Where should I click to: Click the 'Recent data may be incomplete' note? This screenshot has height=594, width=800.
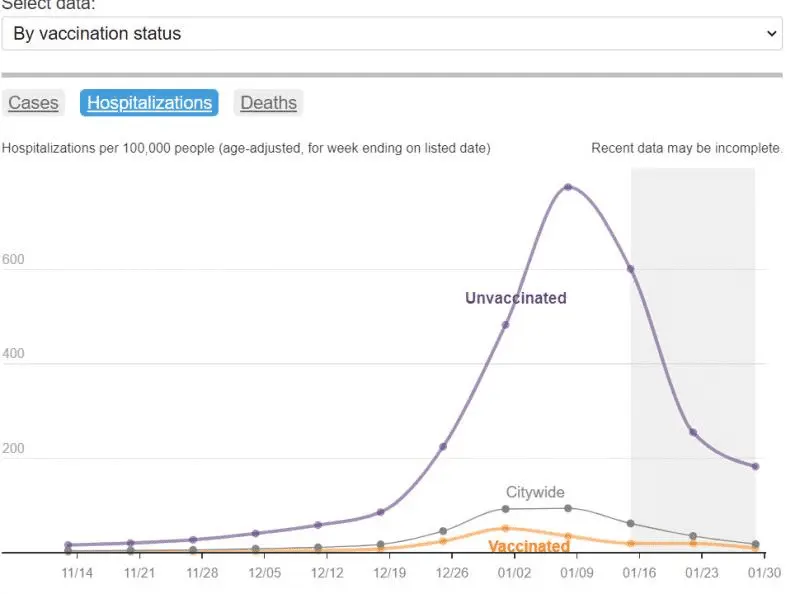pyautogui.click(x=686, y=148)
